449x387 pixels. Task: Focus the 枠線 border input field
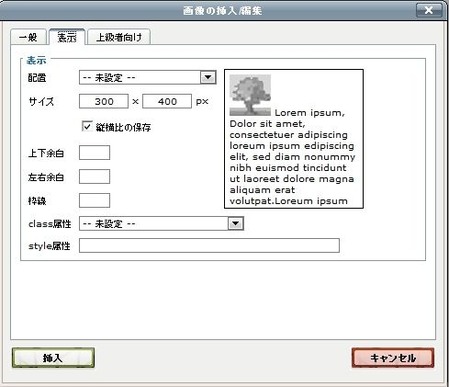tap(94, 201)
